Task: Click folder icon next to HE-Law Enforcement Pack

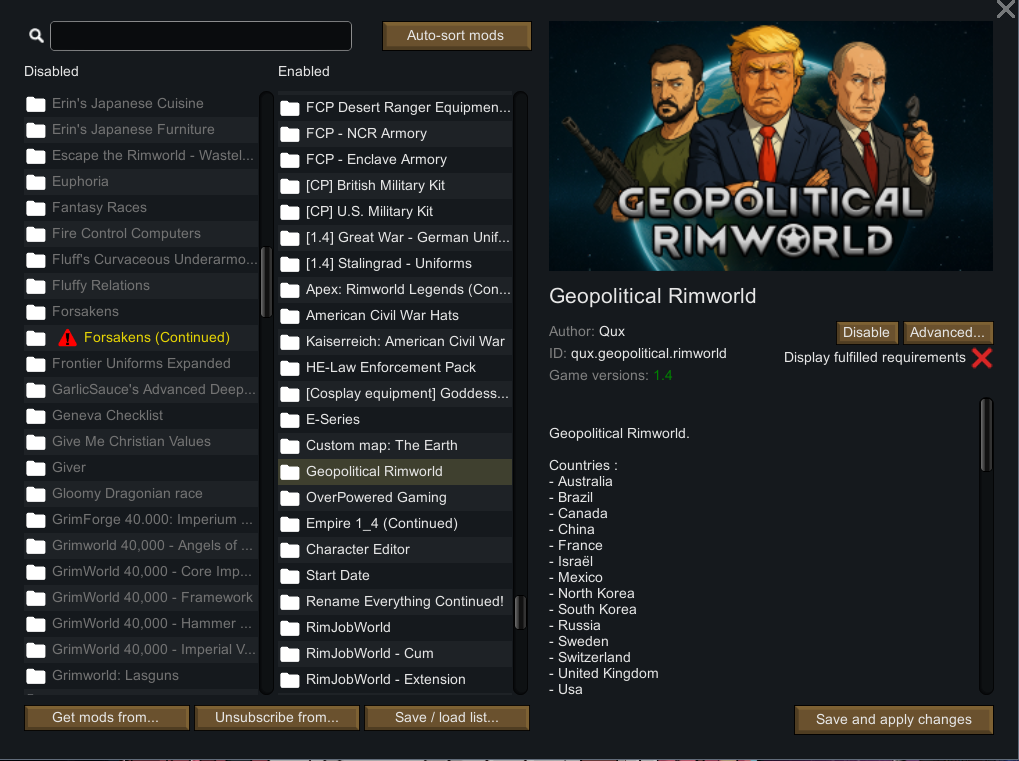Action: point(290,368)
